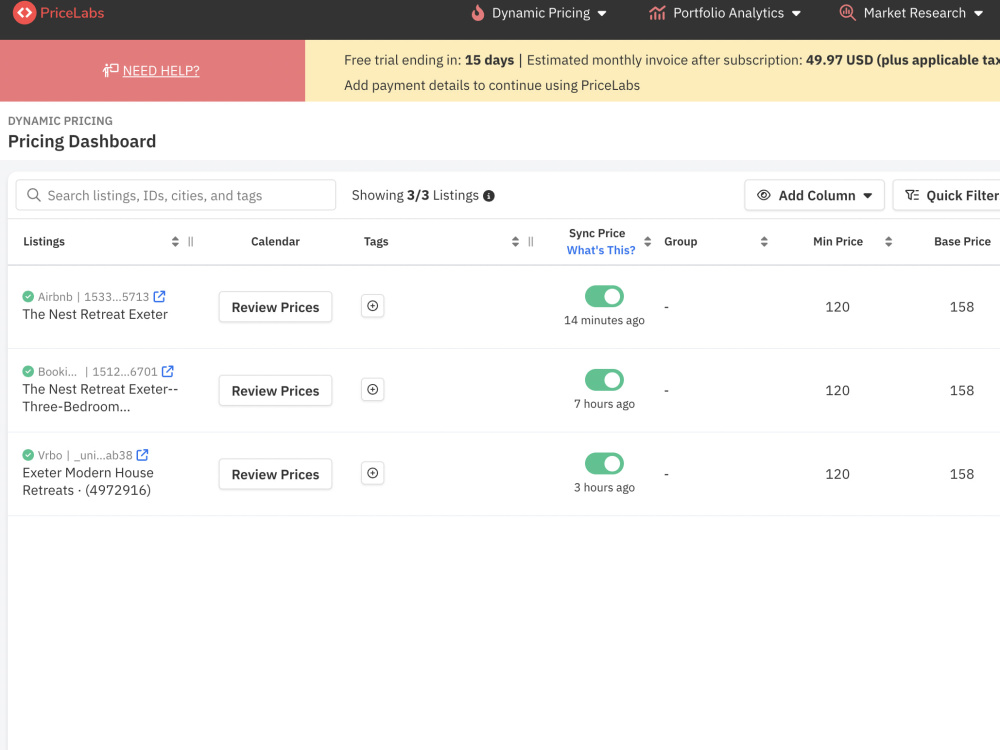Toggle Sync Price for the Airbnb listing
The image size is (1000, 750).
pyautogui.click(x=604, y=297)
